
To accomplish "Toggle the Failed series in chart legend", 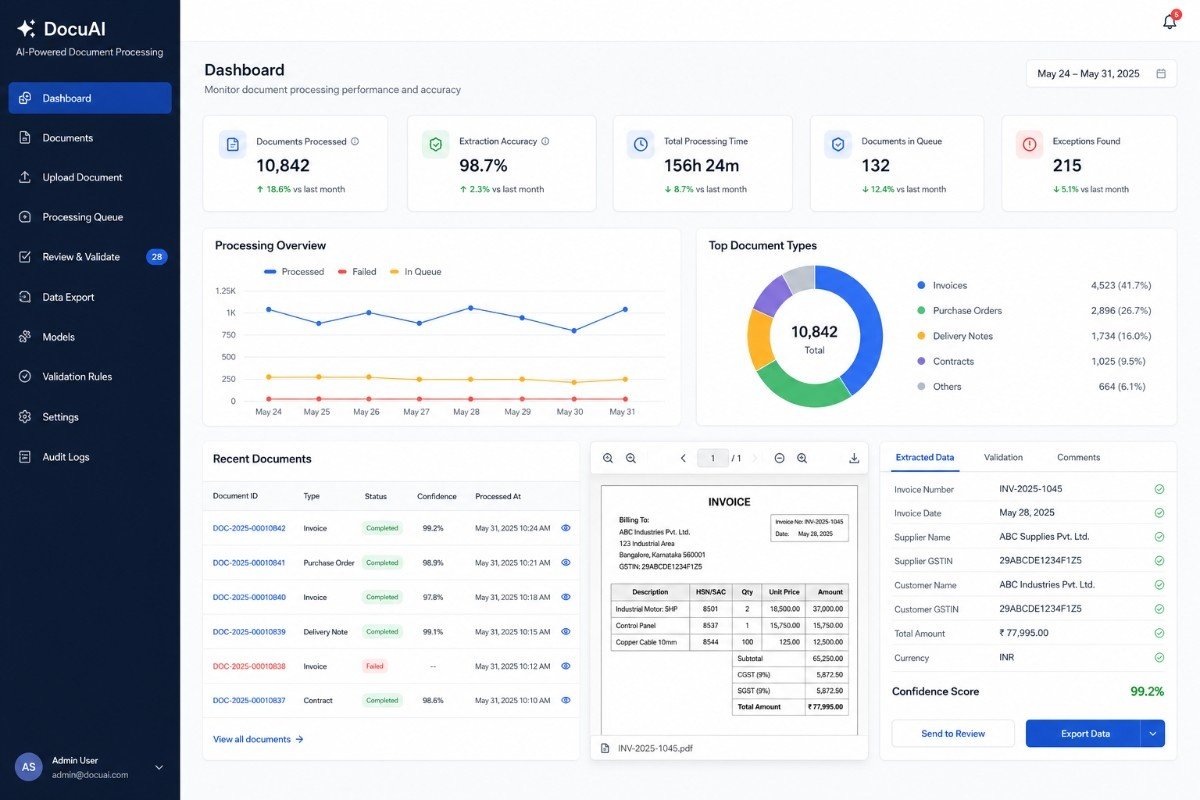I will (x=357, y=272).
